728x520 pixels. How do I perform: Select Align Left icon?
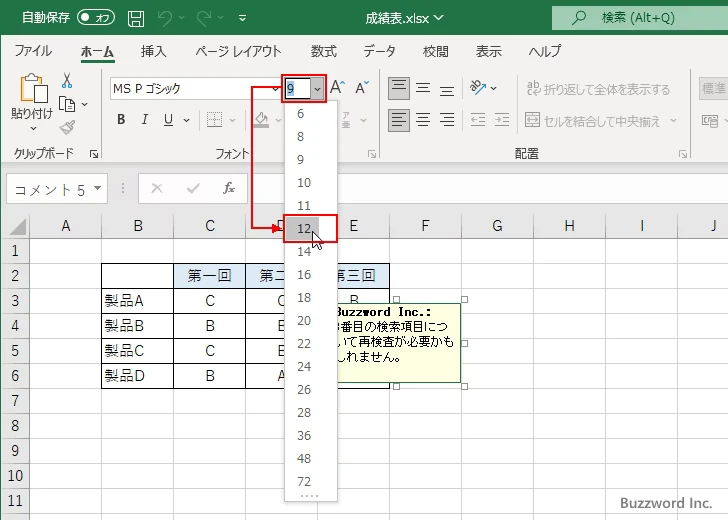click(399, 121)
